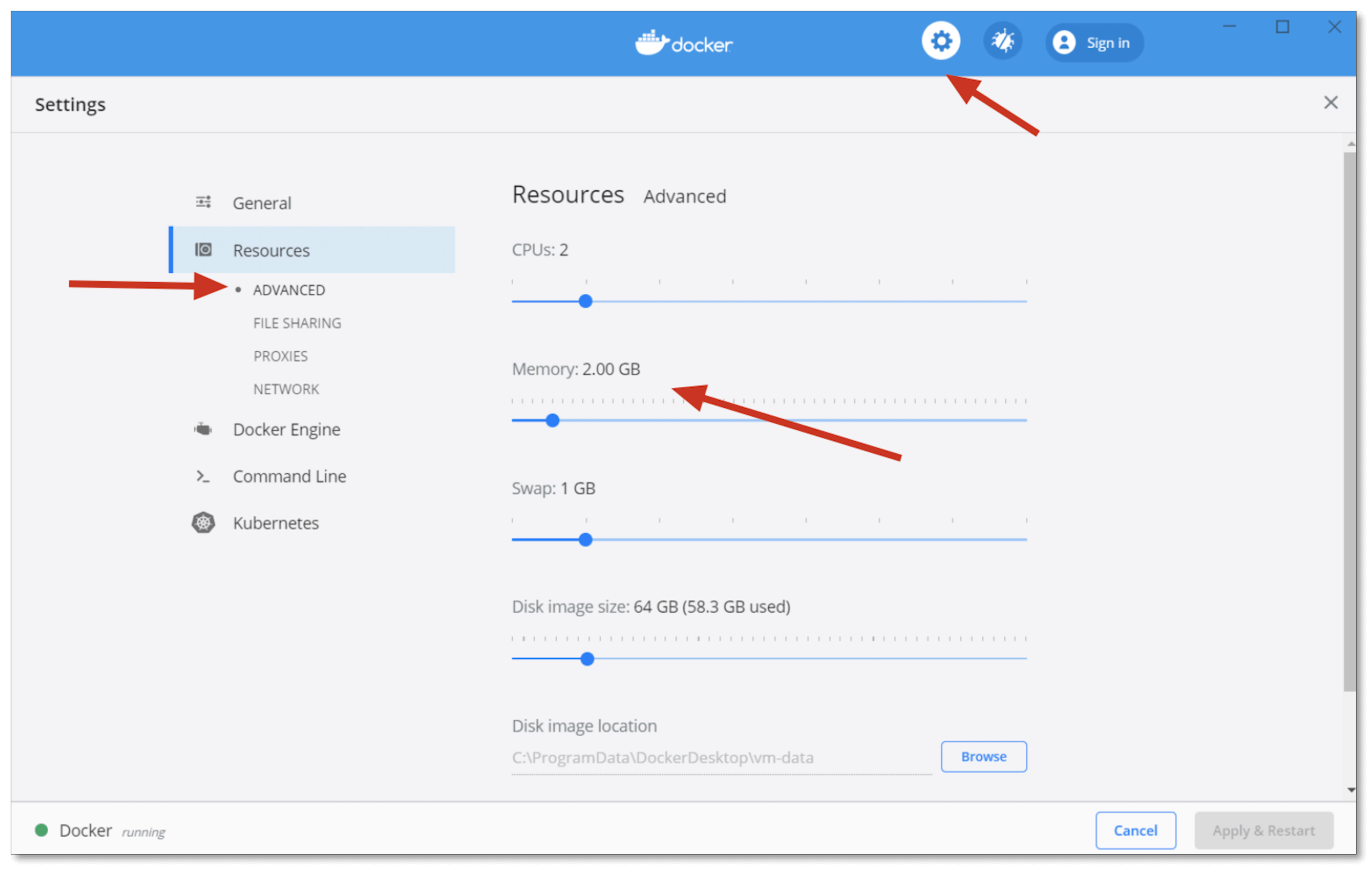Click the Memory slider handle

(552, 420)
